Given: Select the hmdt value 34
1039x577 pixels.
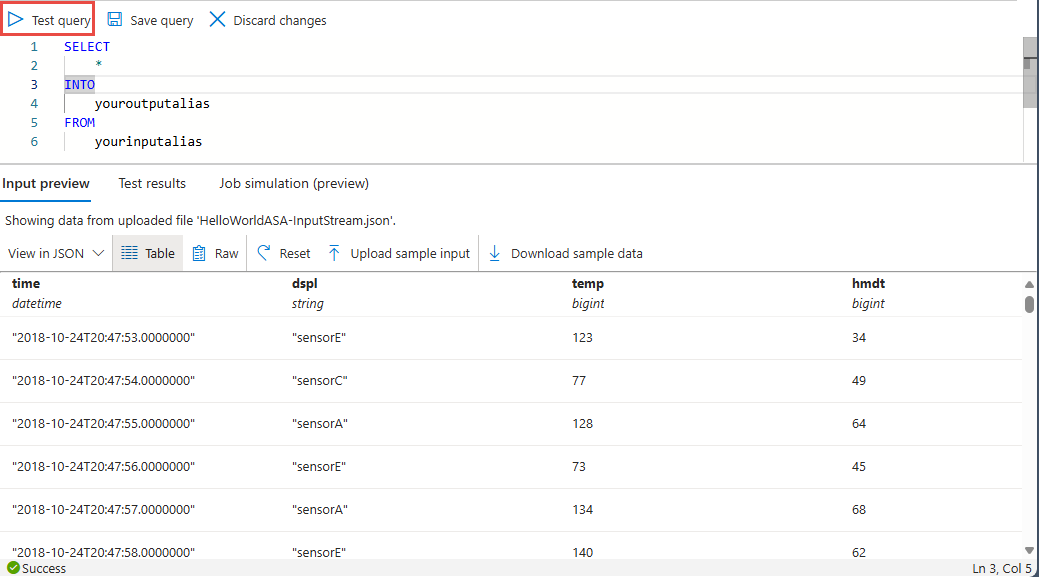Looking at the screenshot, I should point(859,338).
